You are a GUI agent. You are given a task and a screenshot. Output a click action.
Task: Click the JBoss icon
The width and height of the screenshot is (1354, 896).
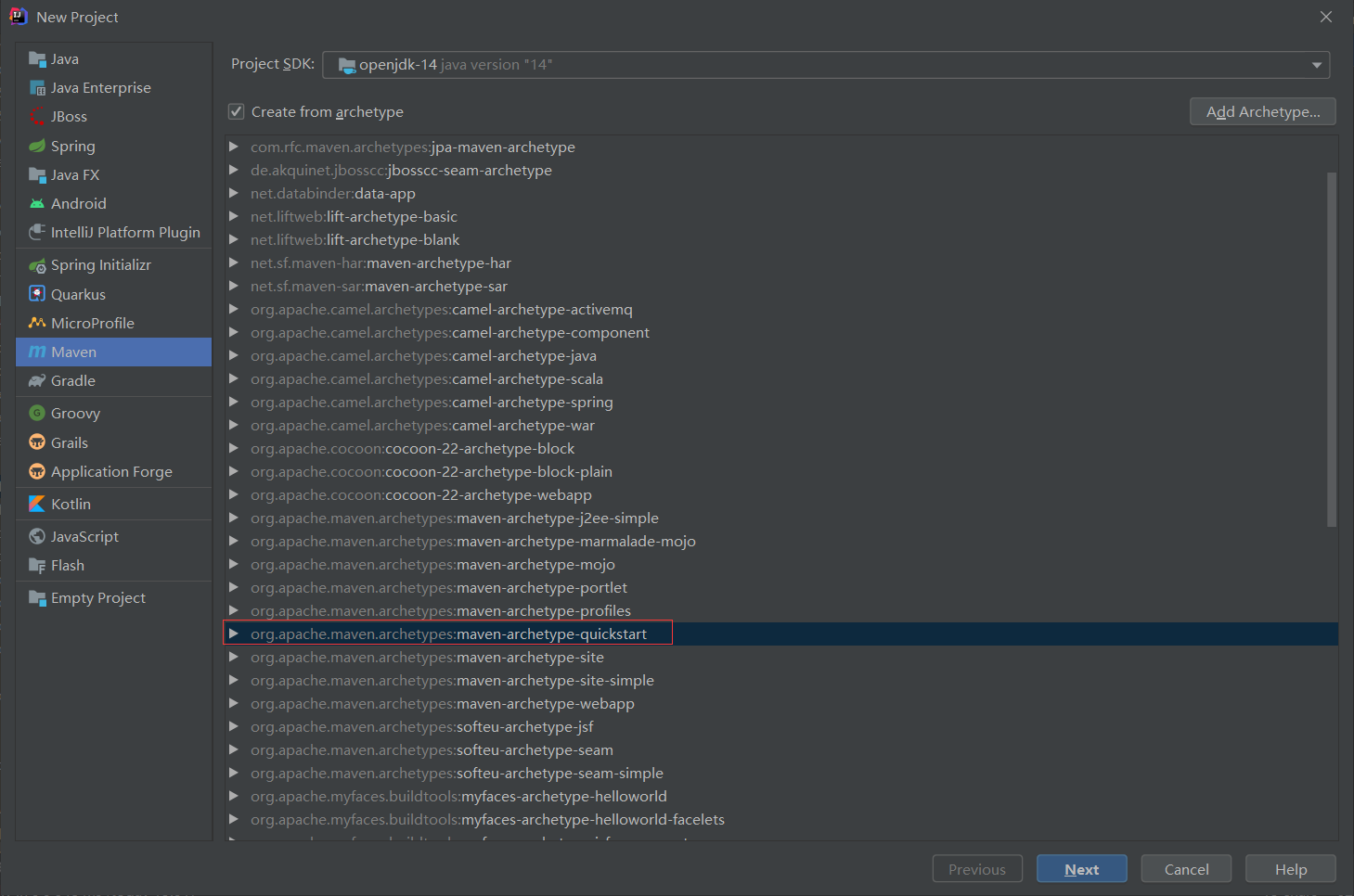point(37,117)
